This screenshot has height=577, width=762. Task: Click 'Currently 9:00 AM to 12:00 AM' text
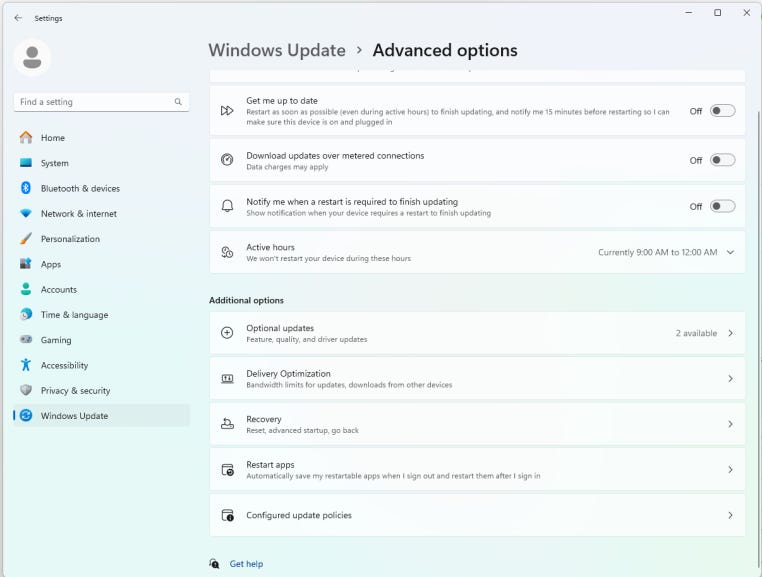pos(658,252)
